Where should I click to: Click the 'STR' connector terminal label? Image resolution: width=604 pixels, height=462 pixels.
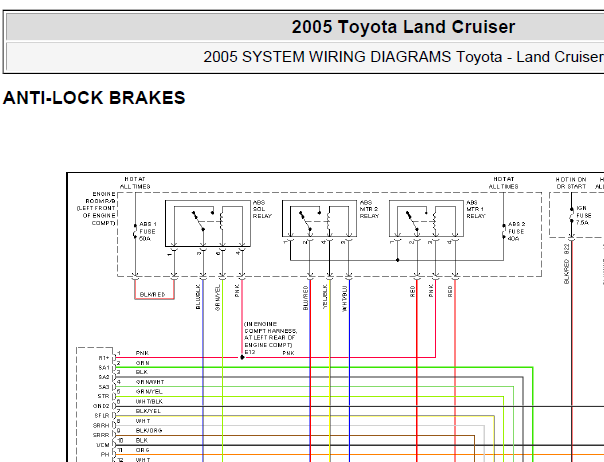coord(104,396)
